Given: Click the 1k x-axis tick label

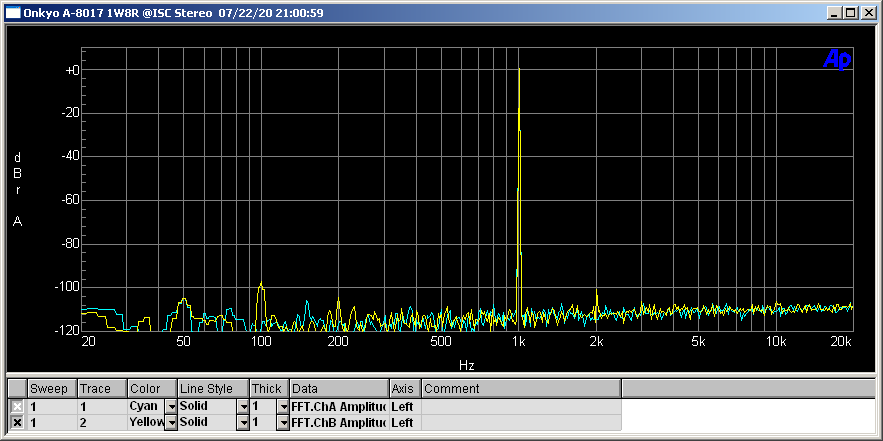Looking at the screenshot, I should pos(519,341).
